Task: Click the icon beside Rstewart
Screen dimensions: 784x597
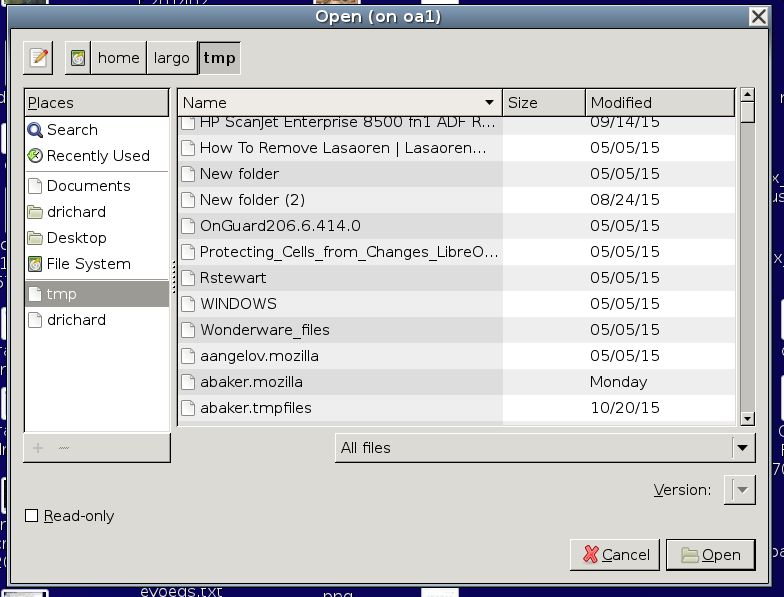Action: (188, 278)
